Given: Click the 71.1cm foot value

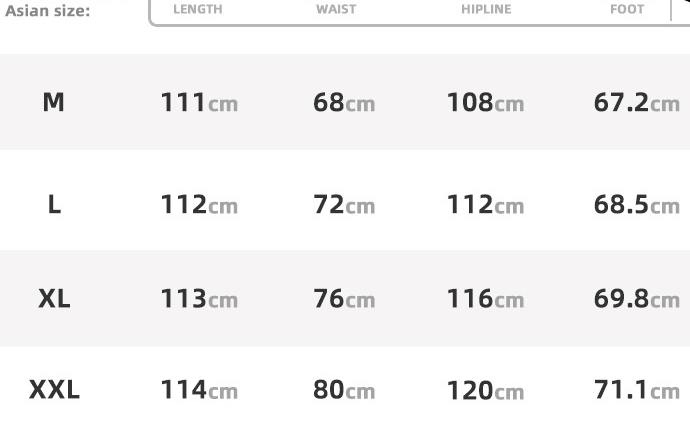Looking at the screenshot, I should click(x=636, y=390).
